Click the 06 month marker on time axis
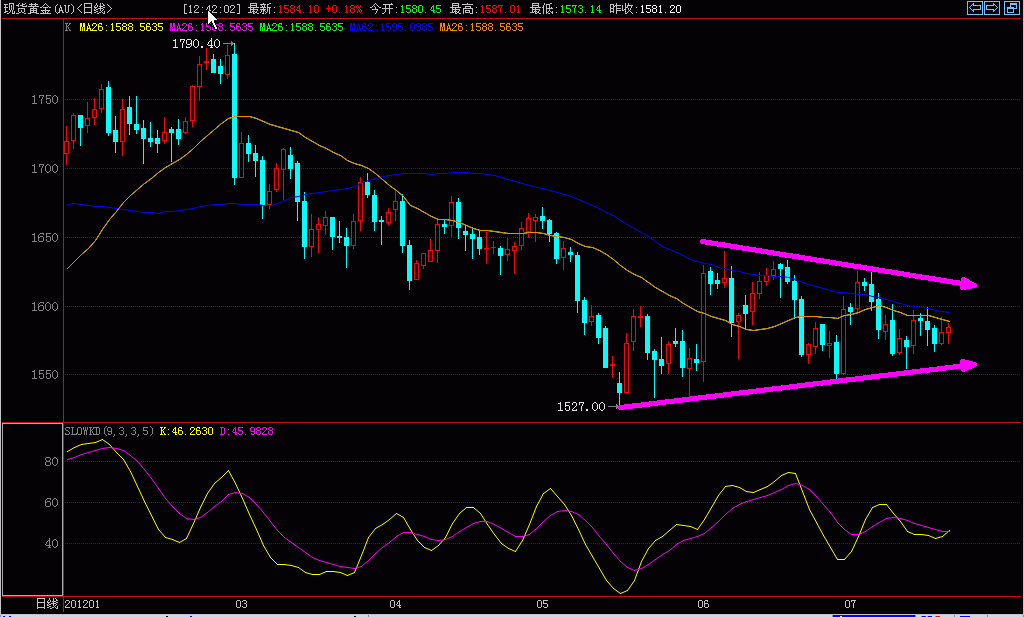Image resolution: width=1024 pixels, height=617 pixels. [x=703, y=604]
